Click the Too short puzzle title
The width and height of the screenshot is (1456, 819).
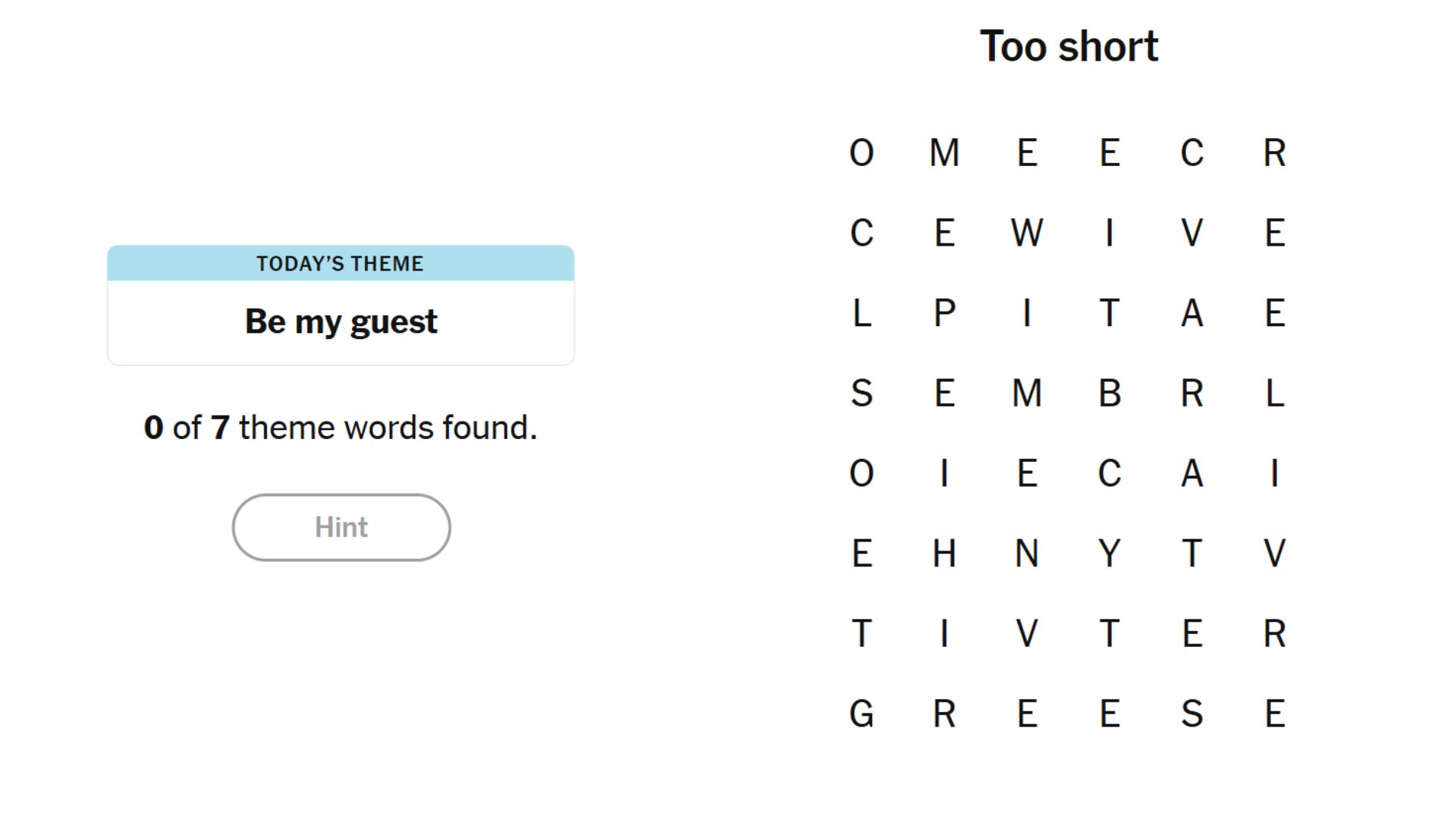click(1069, 47)
